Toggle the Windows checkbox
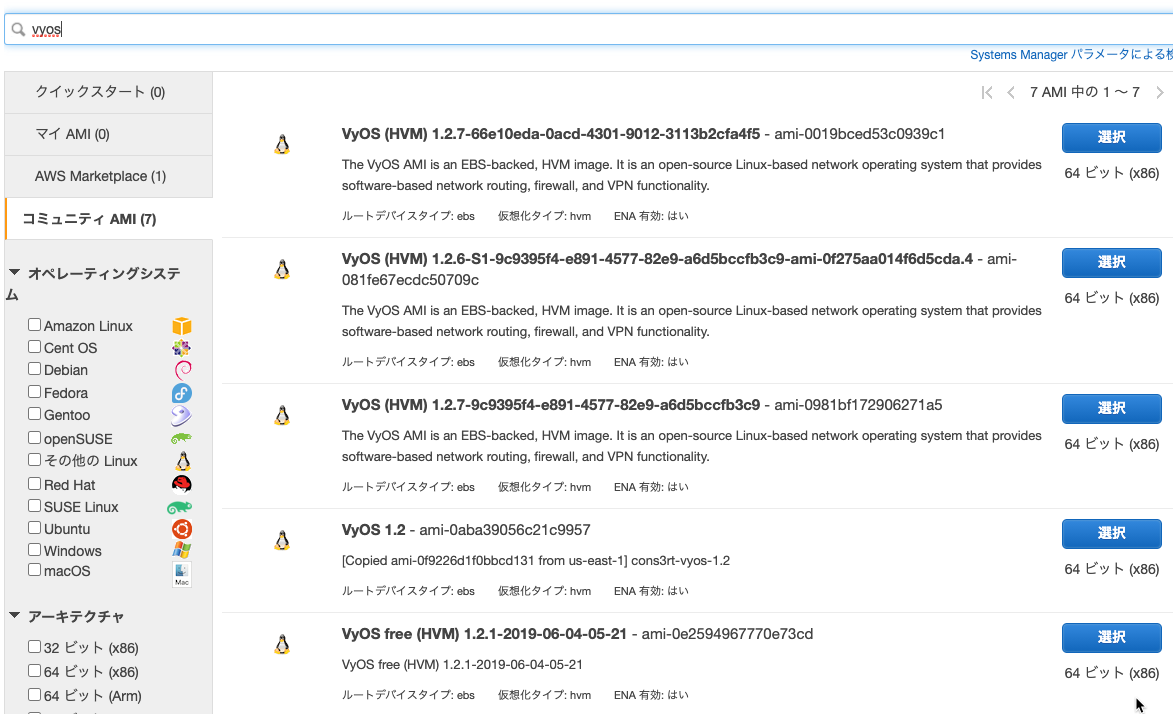Image resolution: width=1173 pixels, height=714 pixels. click(x=34, y=549)
